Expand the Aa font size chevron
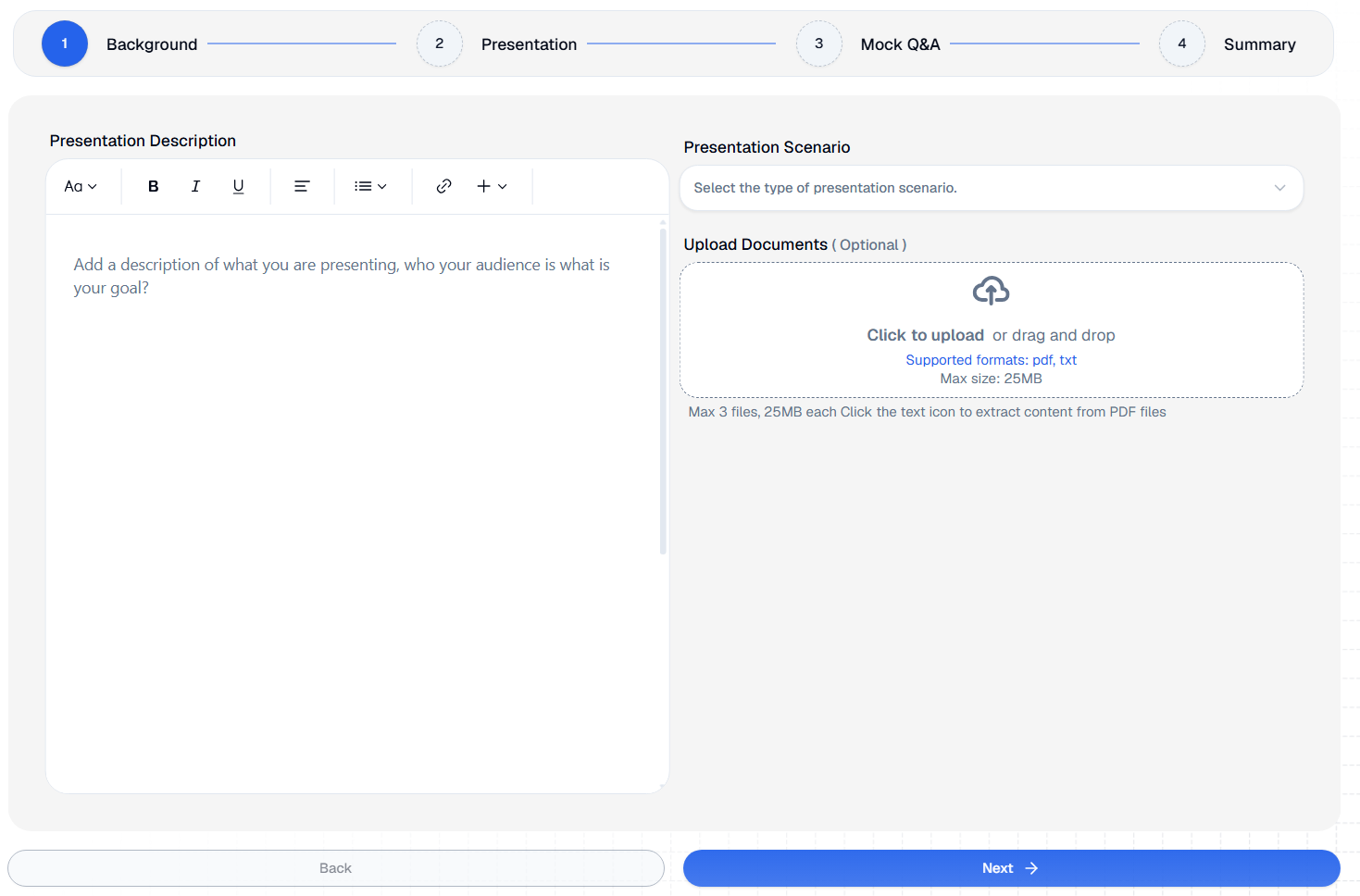Screen dimensions: 1360x896 click(94, 186)
